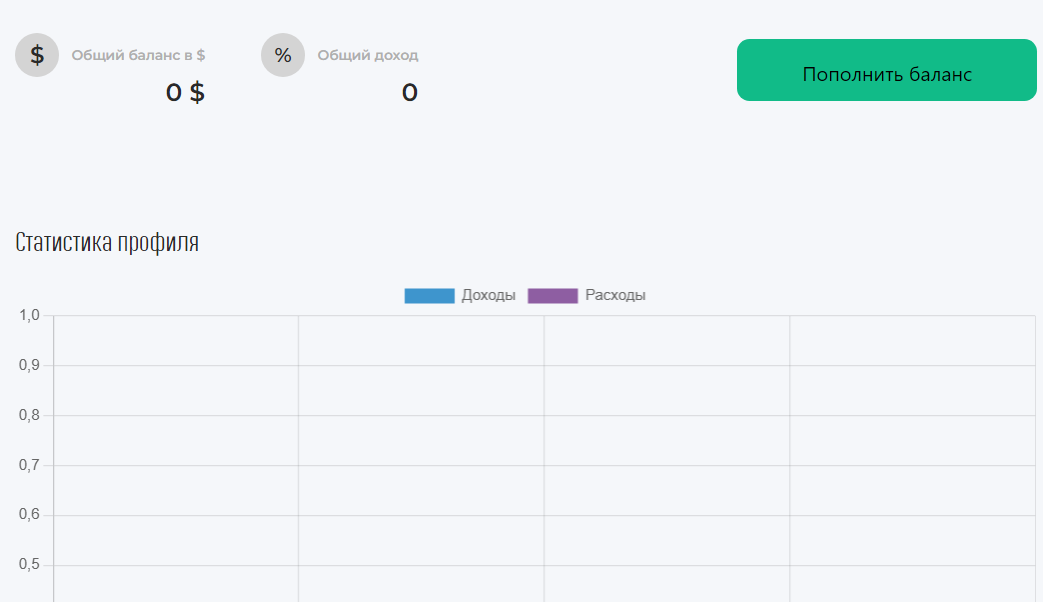Click the 0 $ balance value

click(x=186, y=92)
